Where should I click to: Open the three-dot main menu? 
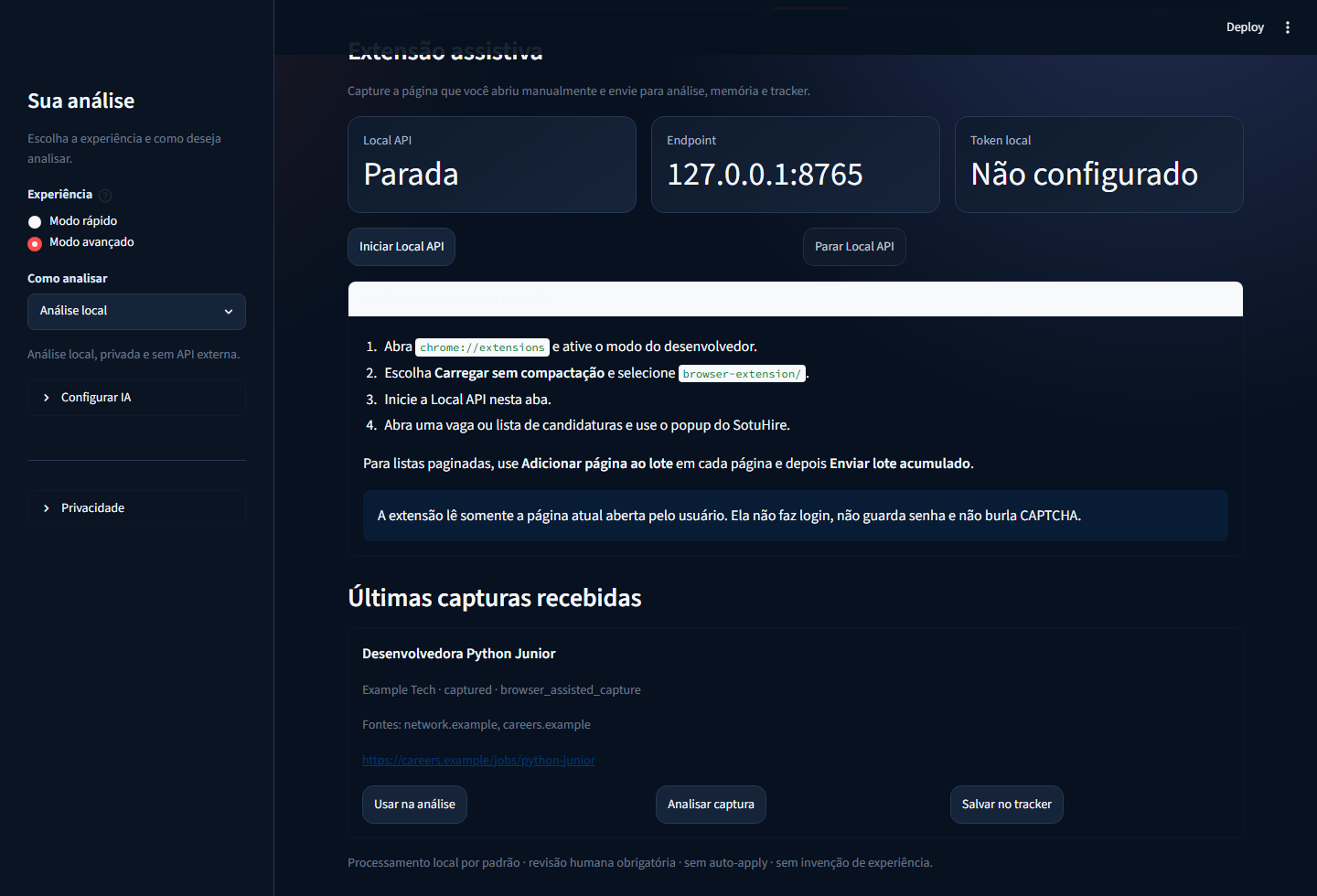1288,27
